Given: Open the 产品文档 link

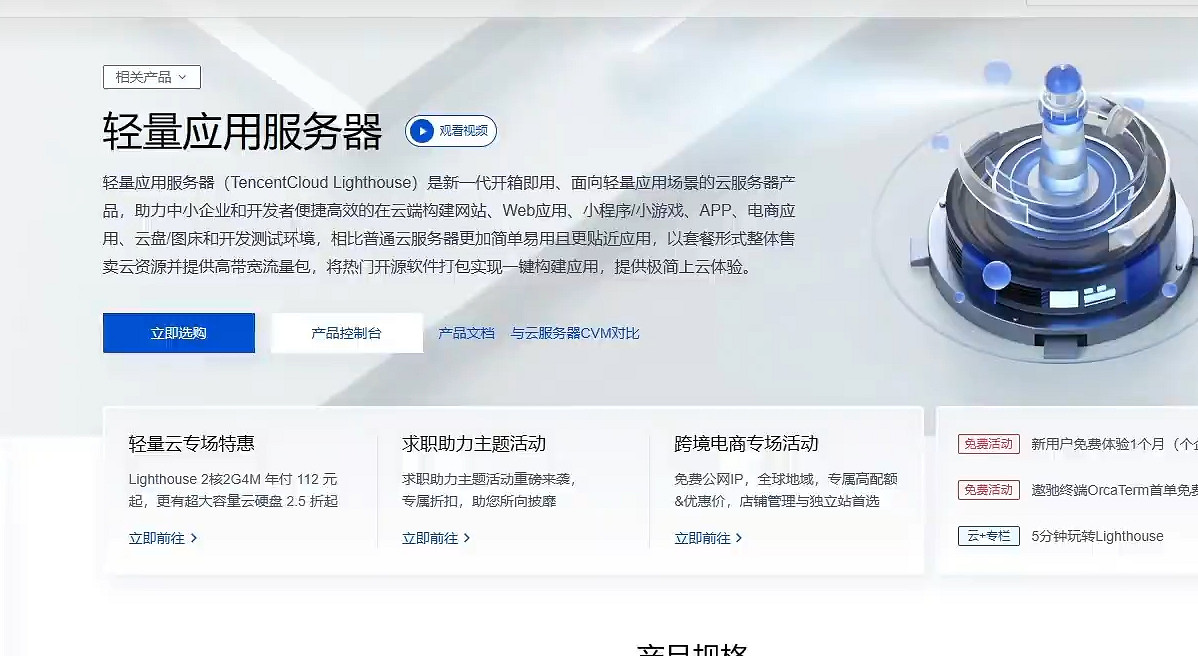Looking at the screenshot, I should 466,333.
